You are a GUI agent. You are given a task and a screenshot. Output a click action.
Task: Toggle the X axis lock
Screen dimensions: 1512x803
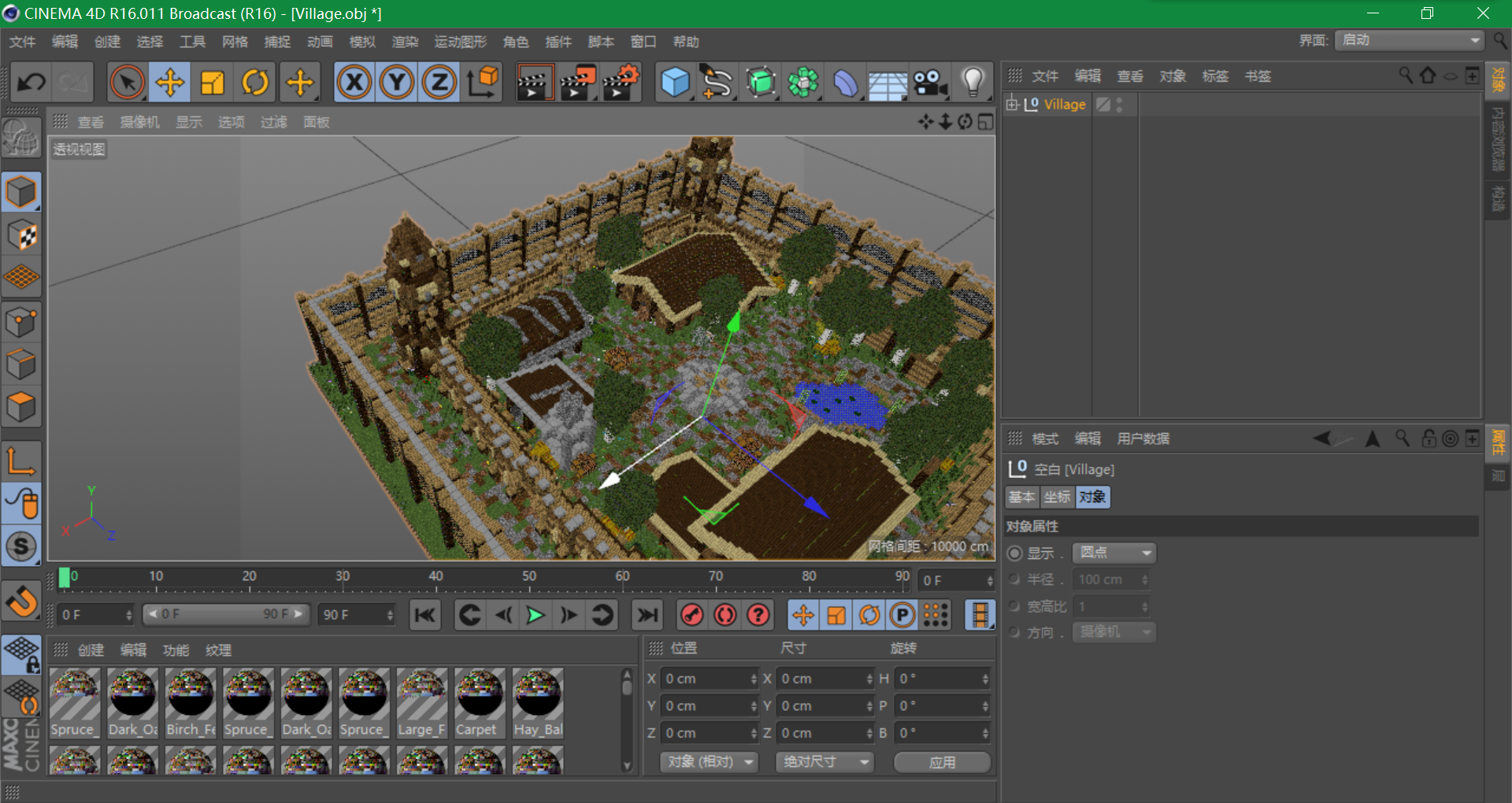tap(354, 82)
